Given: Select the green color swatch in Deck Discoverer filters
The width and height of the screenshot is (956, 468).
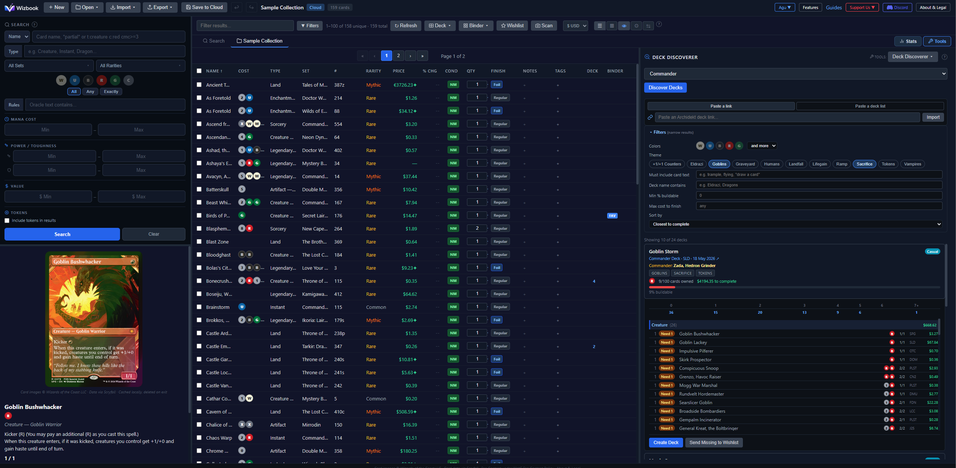Looking at the screenshot, I should [739, 146].
